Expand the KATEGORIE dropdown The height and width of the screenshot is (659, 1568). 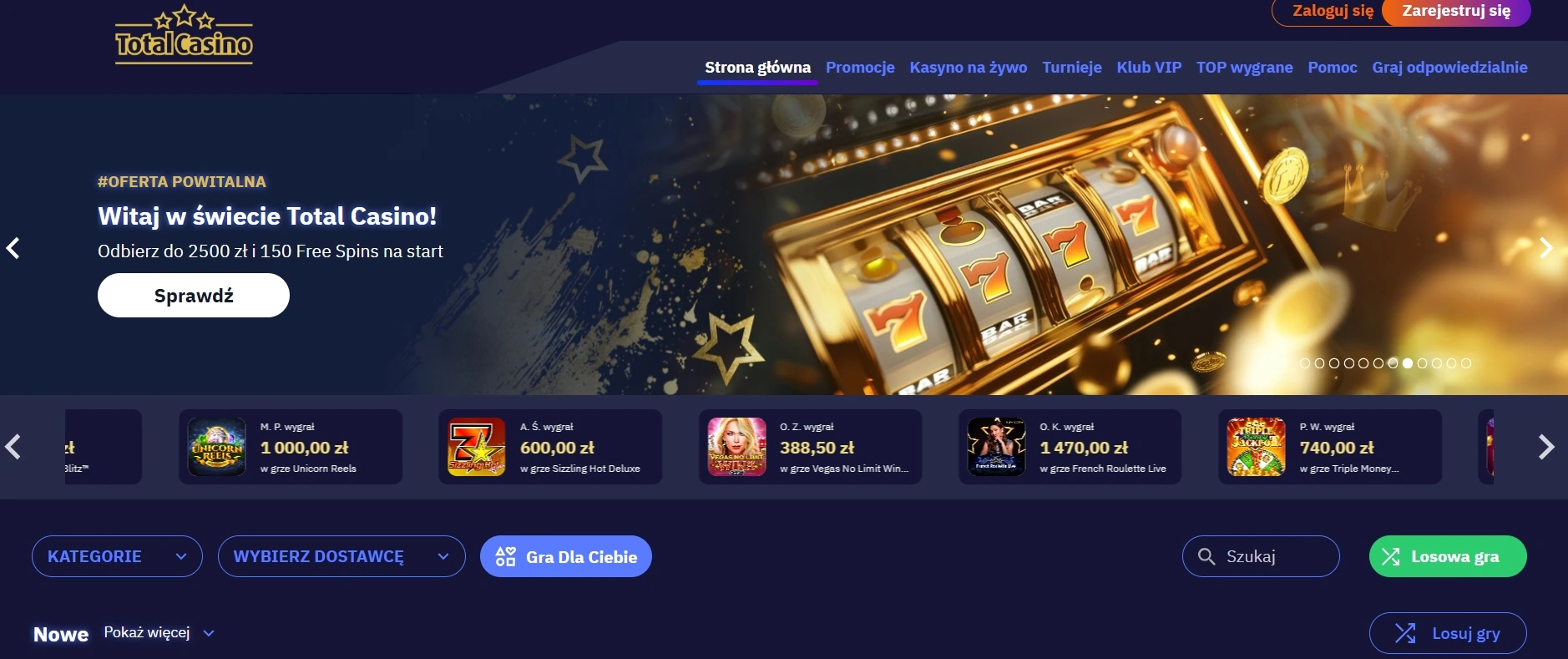point(117,556)
